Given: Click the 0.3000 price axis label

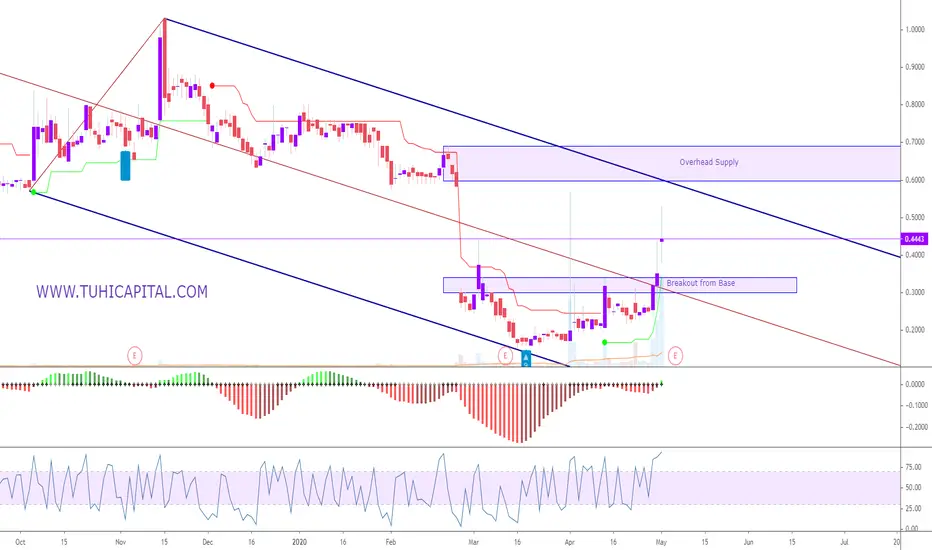Looking at the screenshot, I should click(x=915, y=293).
